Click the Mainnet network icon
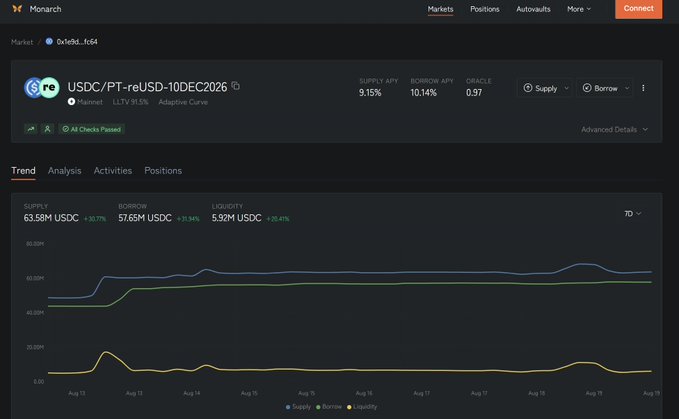Viewport: 679px width, 419px height. 71,102
